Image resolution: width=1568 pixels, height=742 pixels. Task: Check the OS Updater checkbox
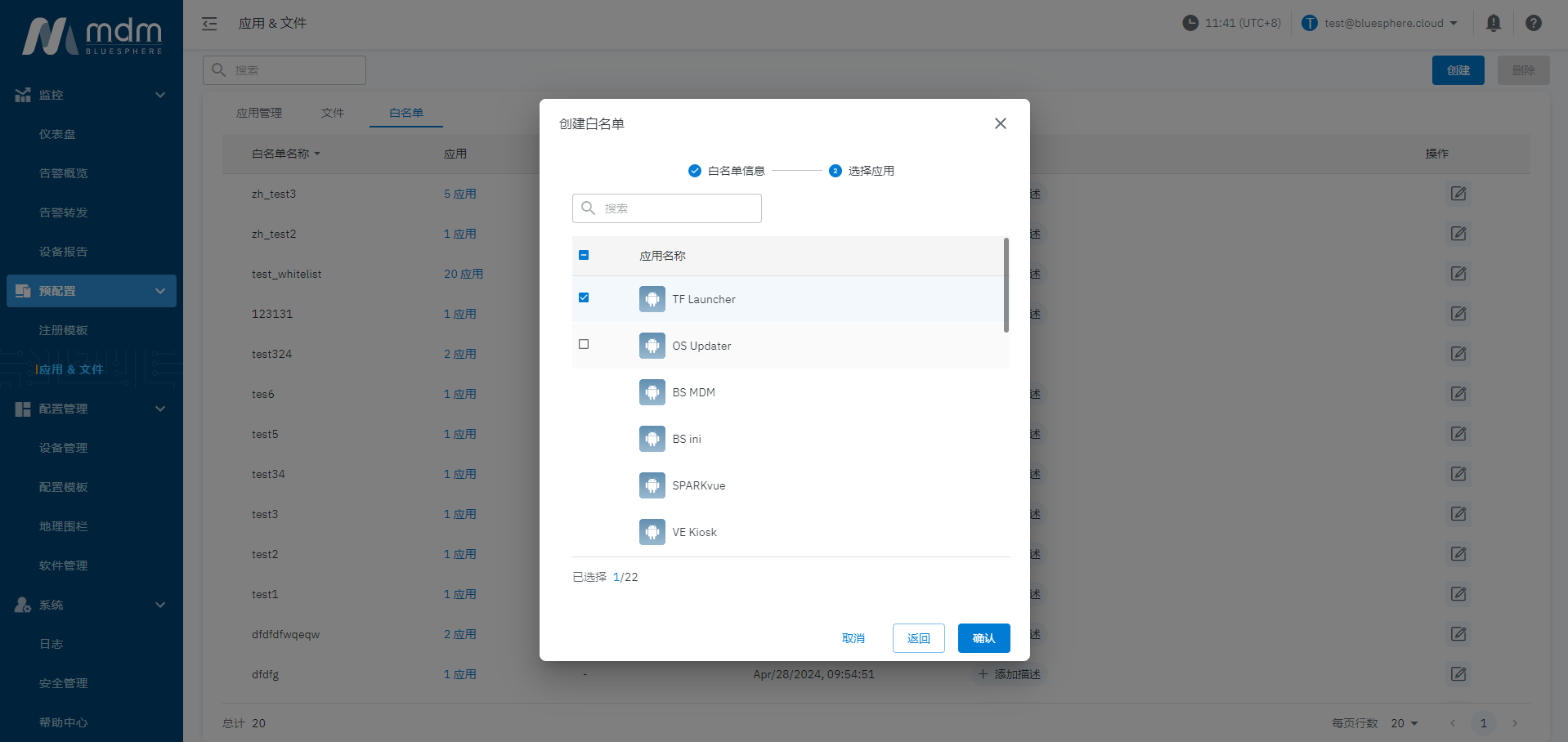[584, 344]
